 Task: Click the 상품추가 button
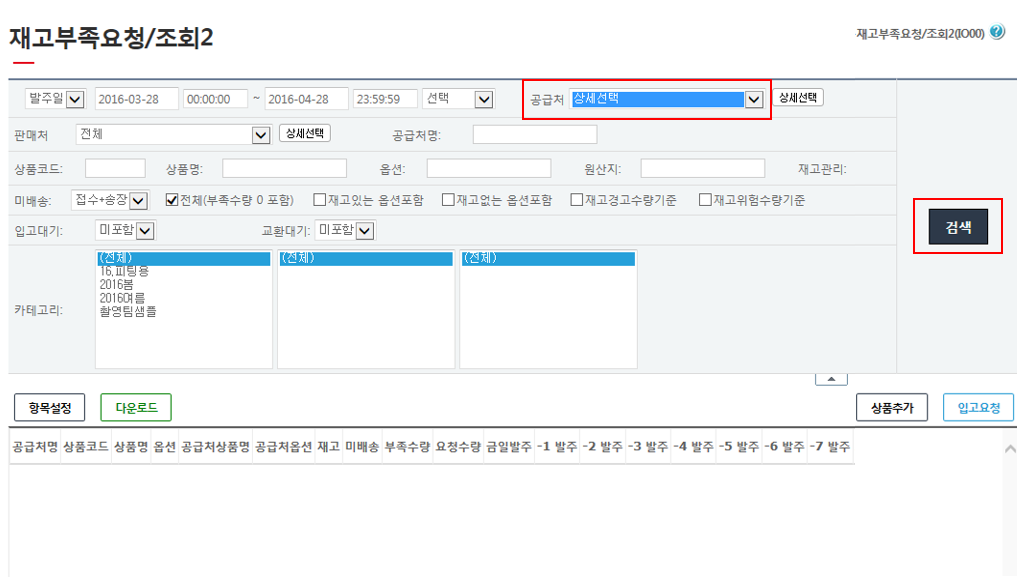[x=892, y=407]
